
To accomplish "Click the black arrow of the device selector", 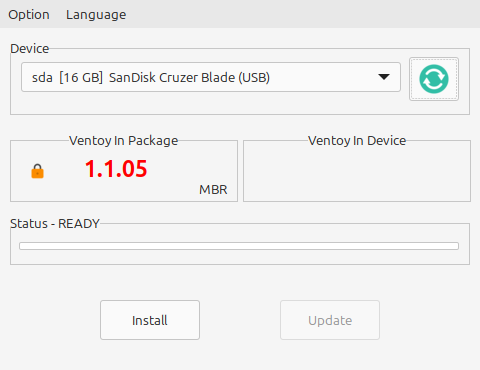I will (384, 77).
